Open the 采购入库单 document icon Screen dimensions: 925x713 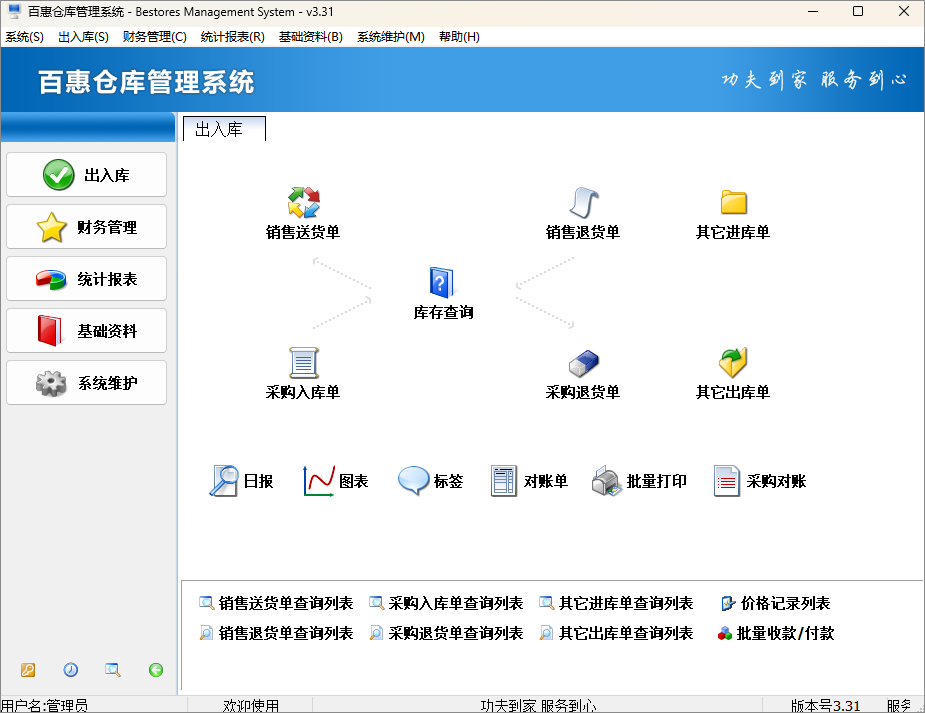coord(303,363)
